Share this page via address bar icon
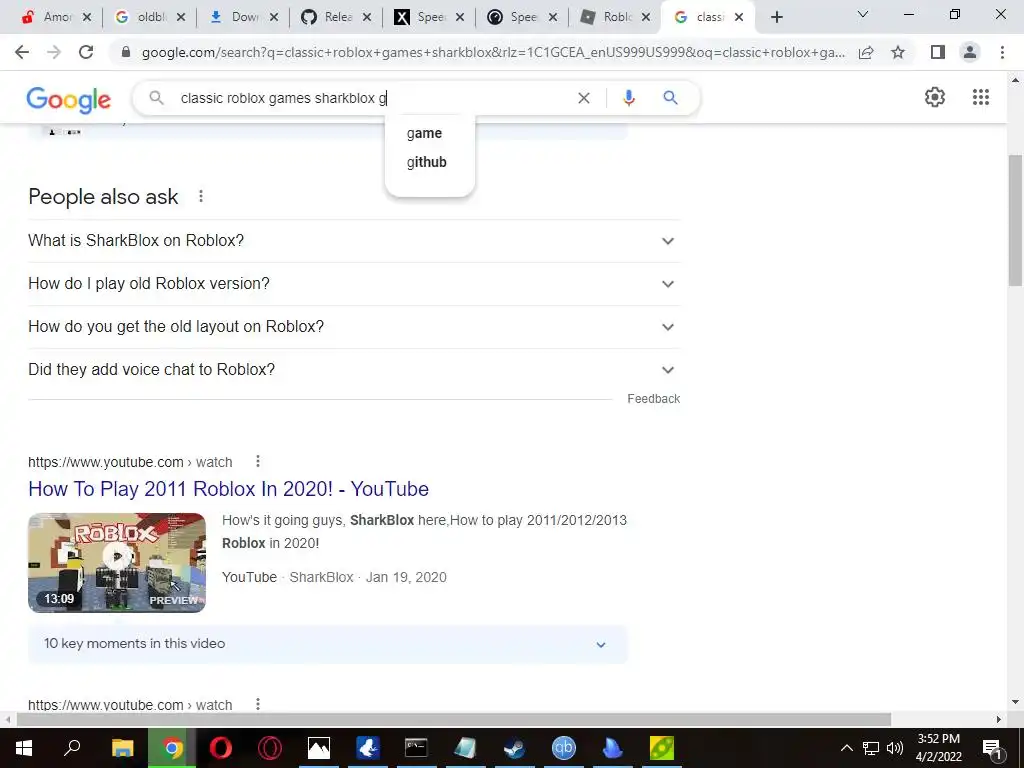 click(x=866, y=52)
